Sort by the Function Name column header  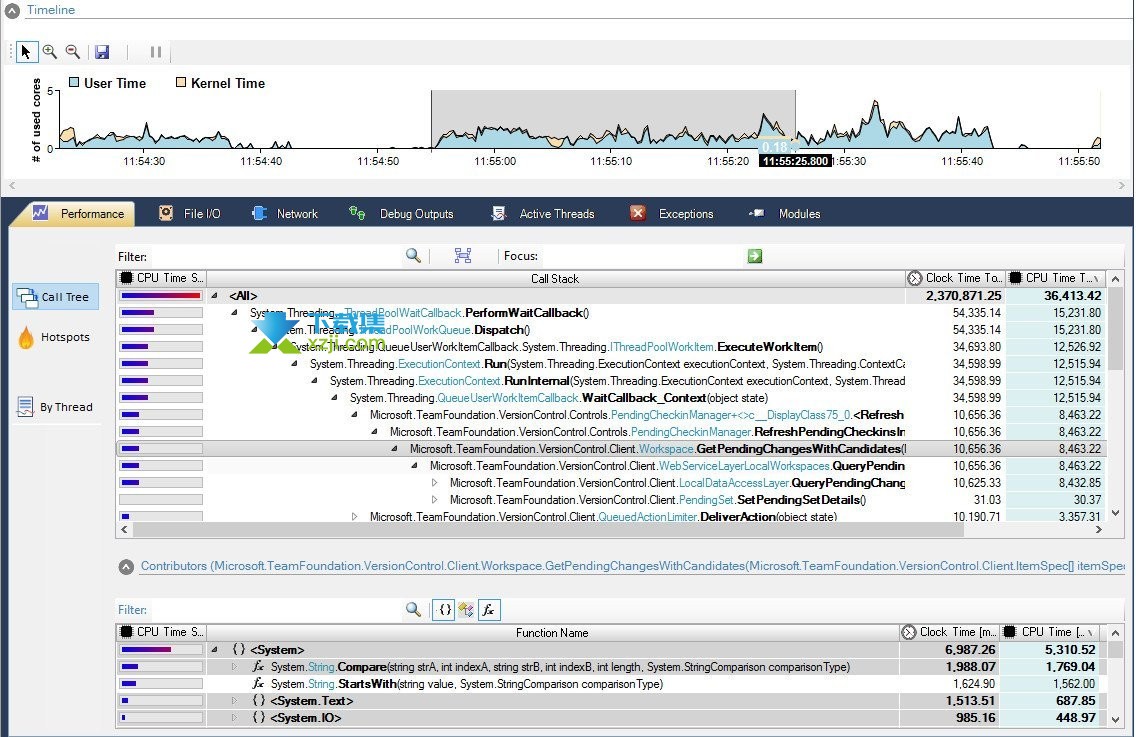(552, 633)
